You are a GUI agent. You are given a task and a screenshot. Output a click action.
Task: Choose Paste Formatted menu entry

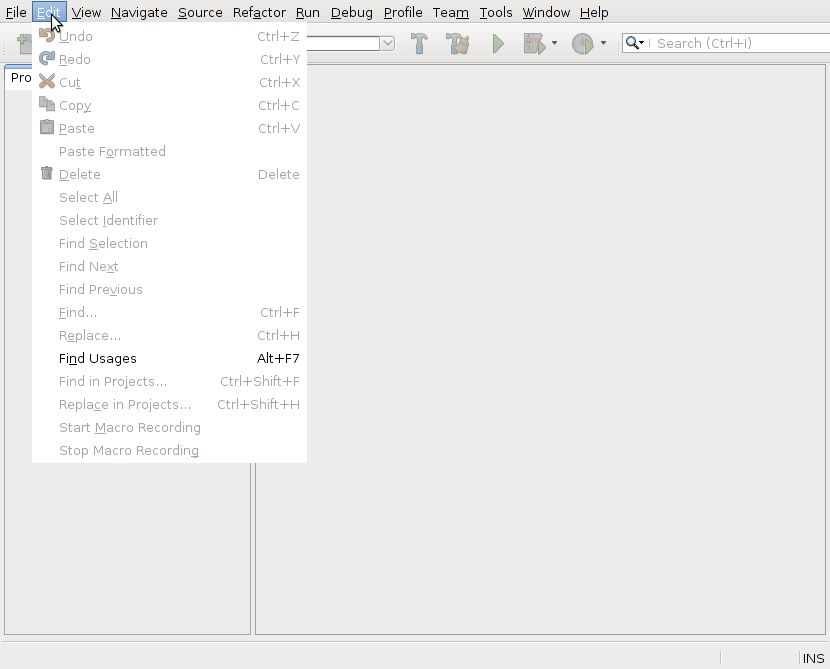tap(169, 151)
